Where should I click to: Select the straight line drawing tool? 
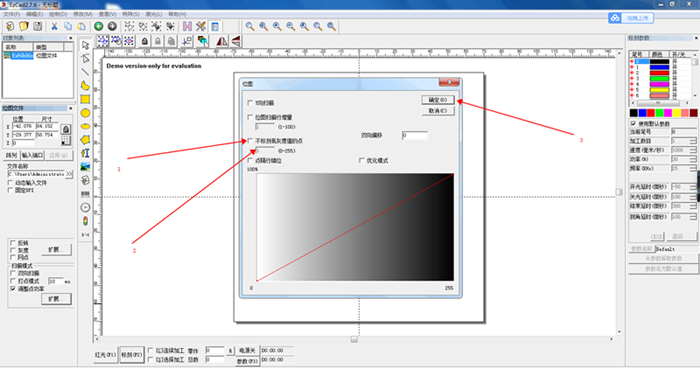(x=85, y=72)
